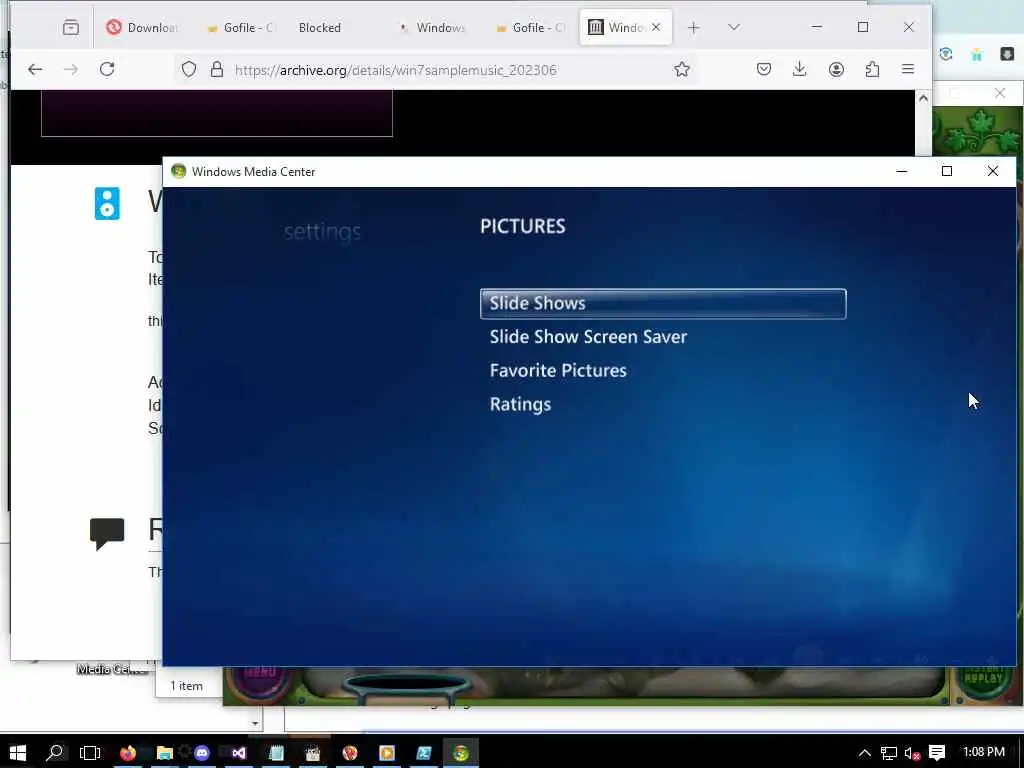Minimize the Windows Media Center window

(x=902, y=171)
